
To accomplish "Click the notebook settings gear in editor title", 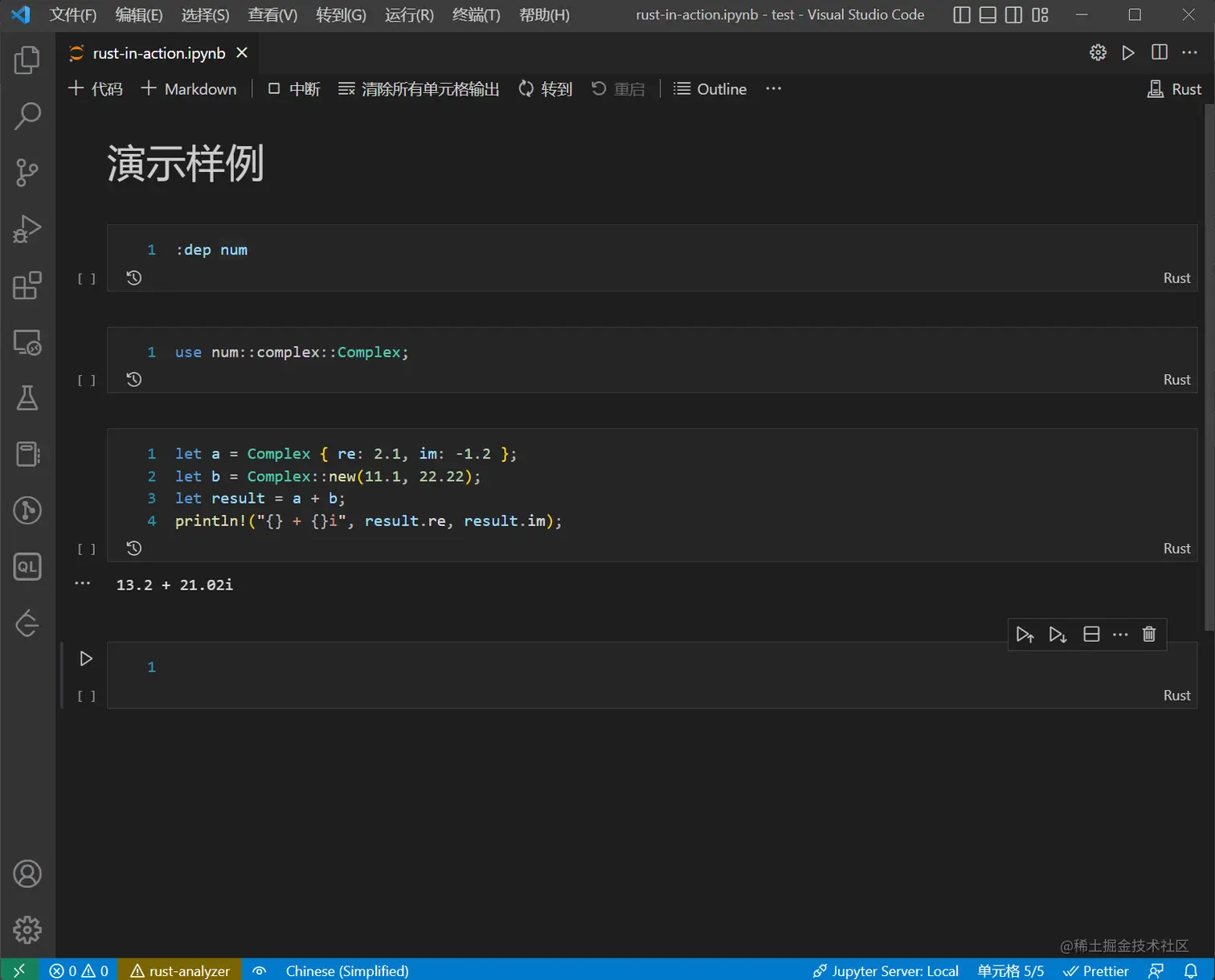I will [1098, 52].
